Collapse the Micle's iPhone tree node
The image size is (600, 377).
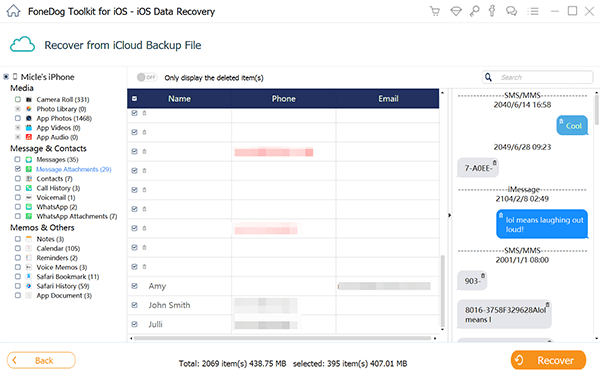pos(6,77)
